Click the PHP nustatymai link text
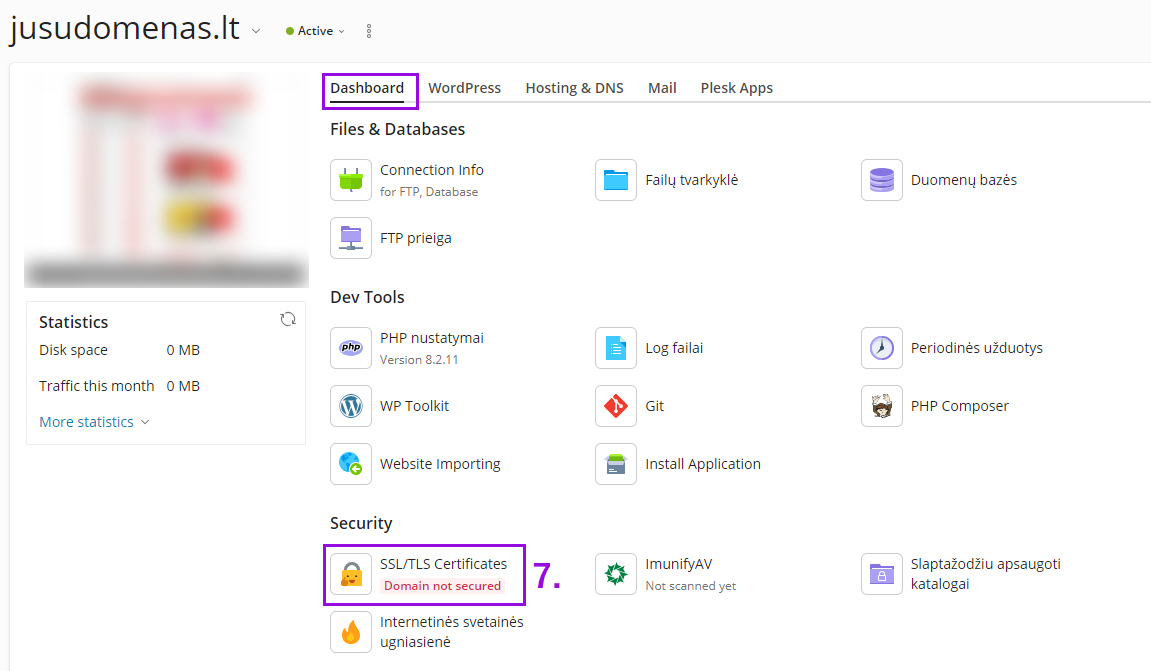 [x=432, y=338]
